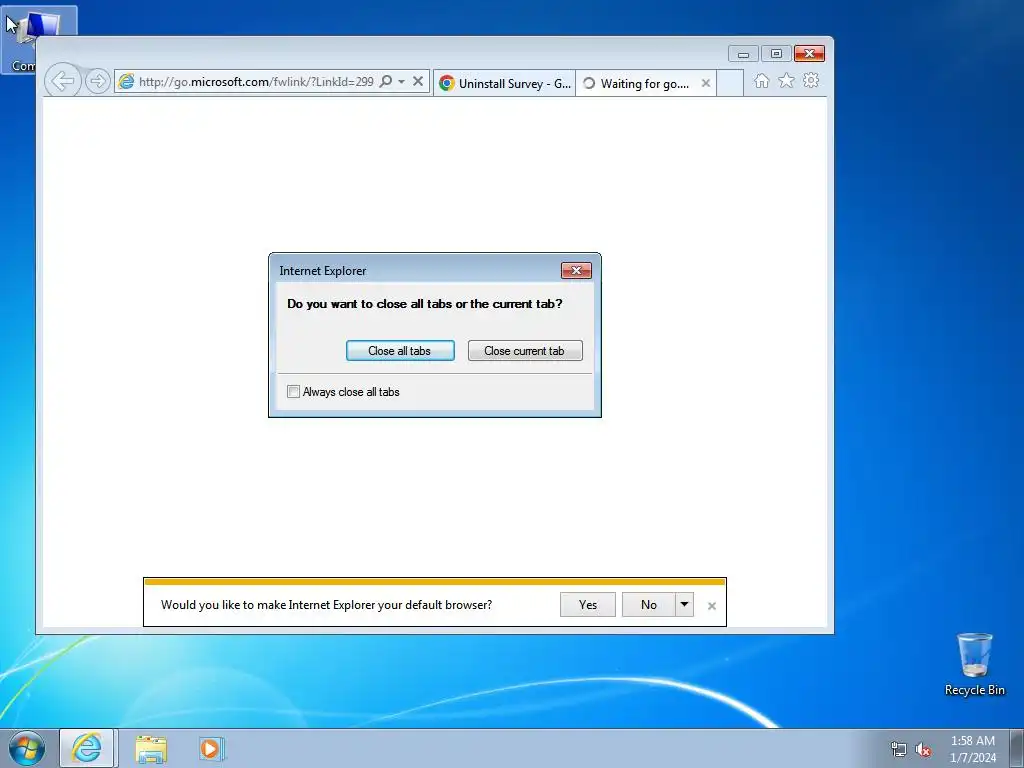The width and height of the screenshot is (1024, 768).
Task: Minimize the Internet Explorer window
Action: pos(743,54)
